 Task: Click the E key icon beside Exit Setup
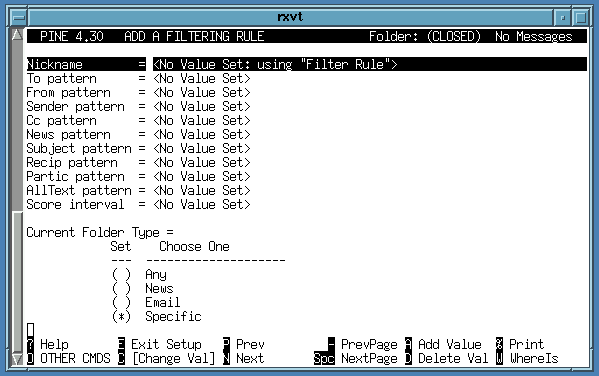pyautogui.click(x=121, y=344)
